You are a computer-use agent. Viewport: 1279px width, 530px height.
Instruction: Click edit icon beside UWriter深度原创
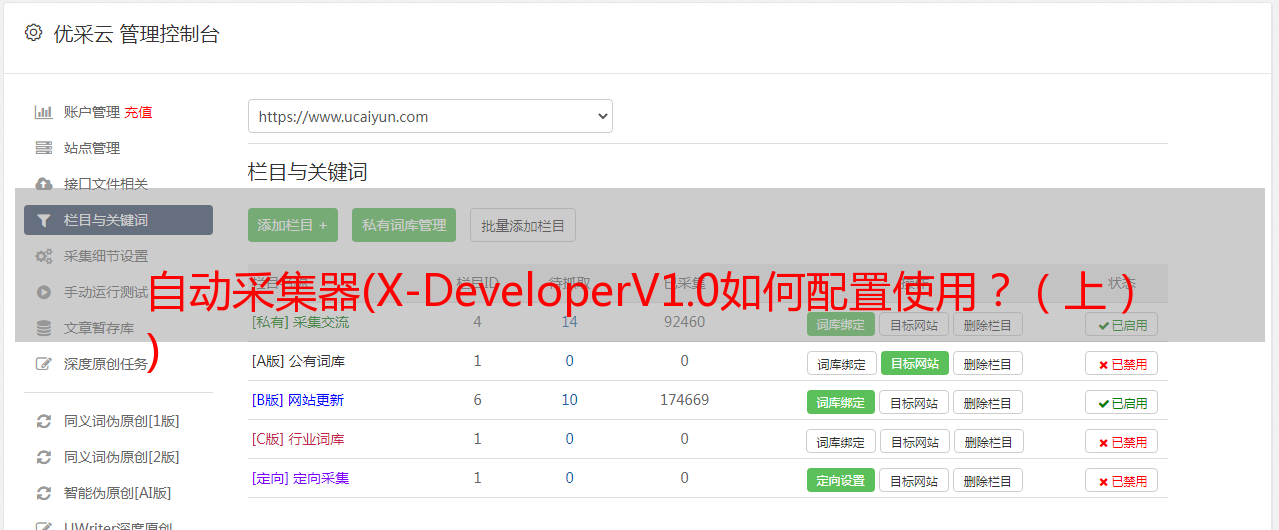pos(43,526)
